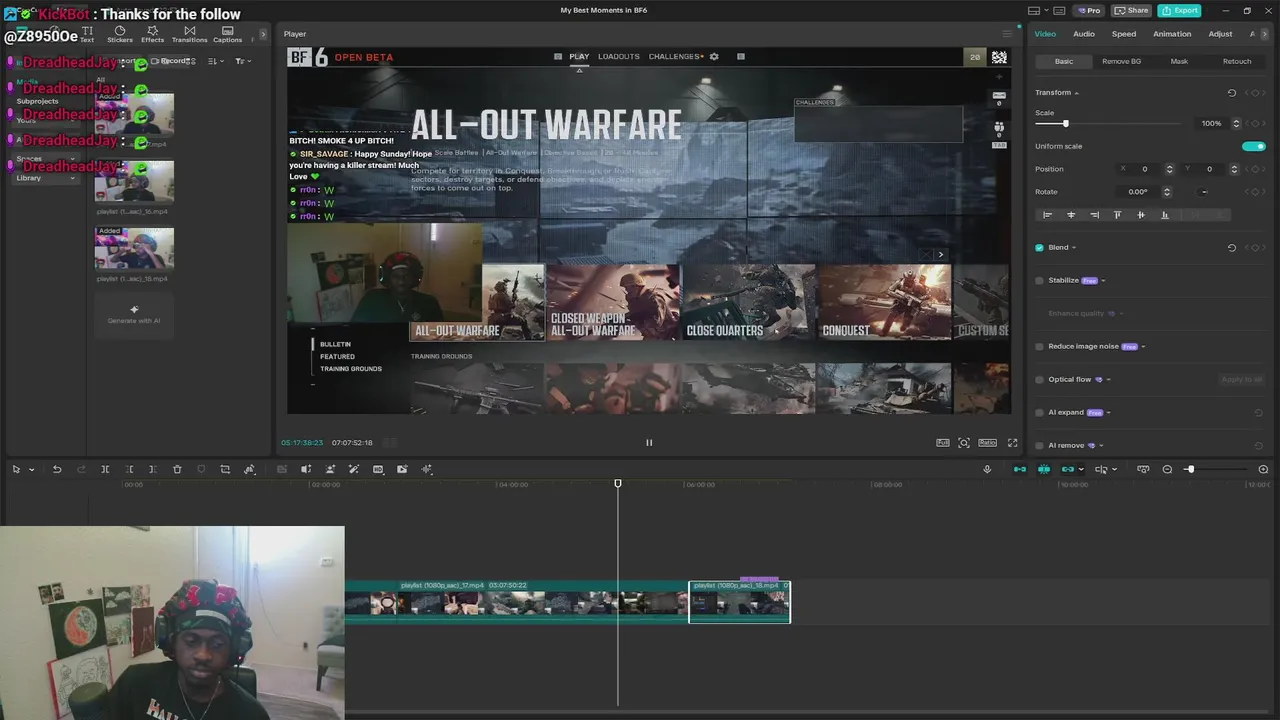Open the player Ratio option
The width and height of the screenshot is (1280, 720).
[987, 442]
